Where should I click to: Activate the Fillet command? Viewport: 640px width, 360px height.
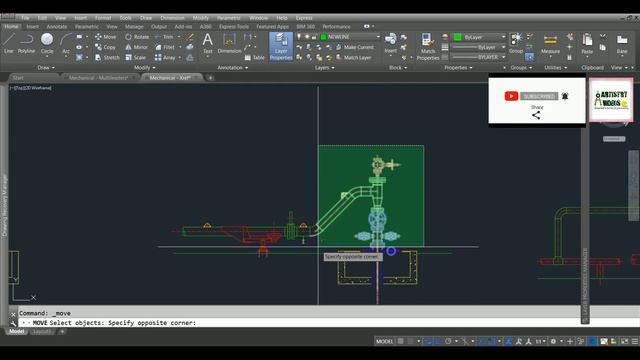coord(165,47)
